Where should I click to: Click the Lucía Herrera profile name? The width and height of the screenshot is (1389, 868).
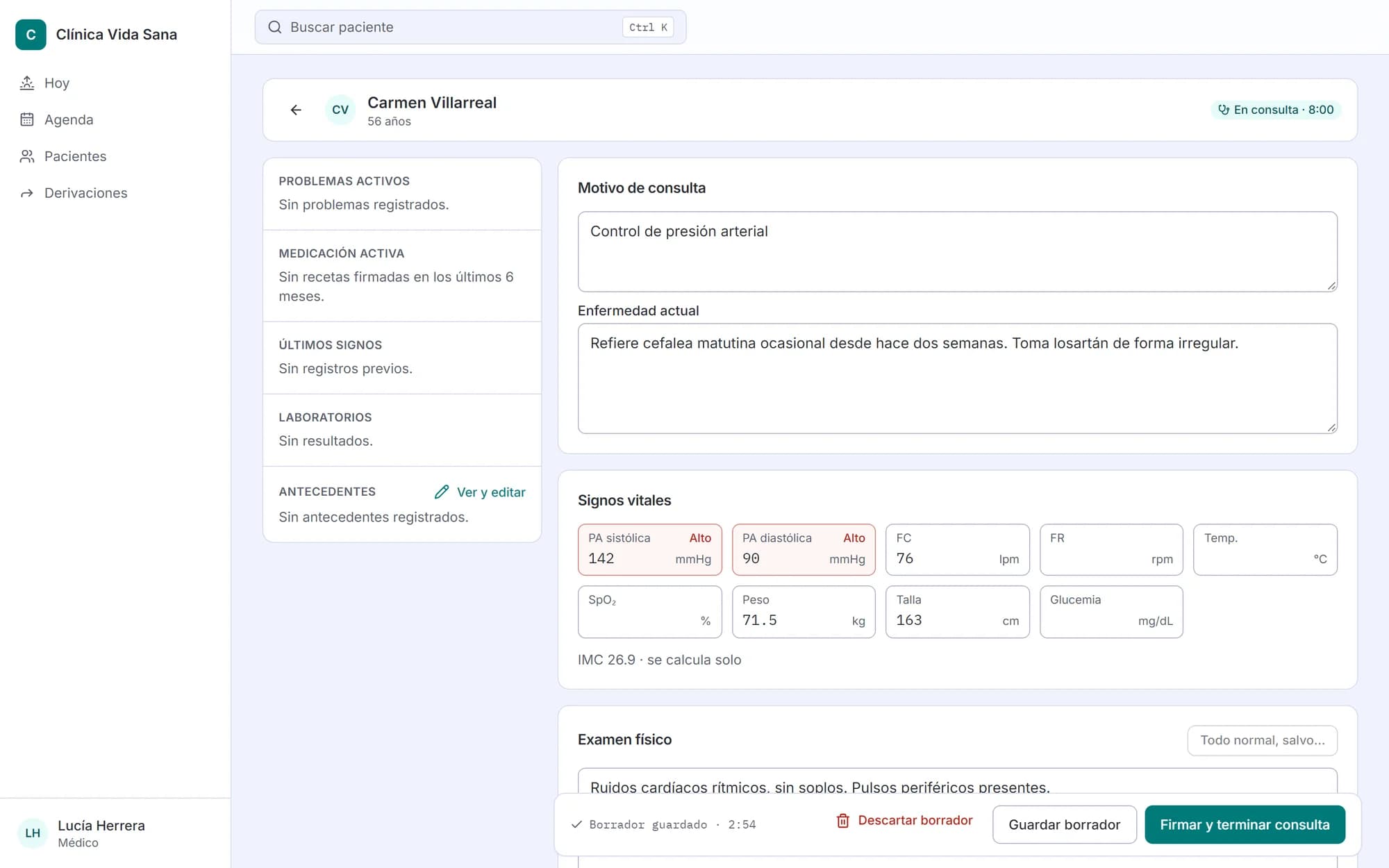pos(101,826)
